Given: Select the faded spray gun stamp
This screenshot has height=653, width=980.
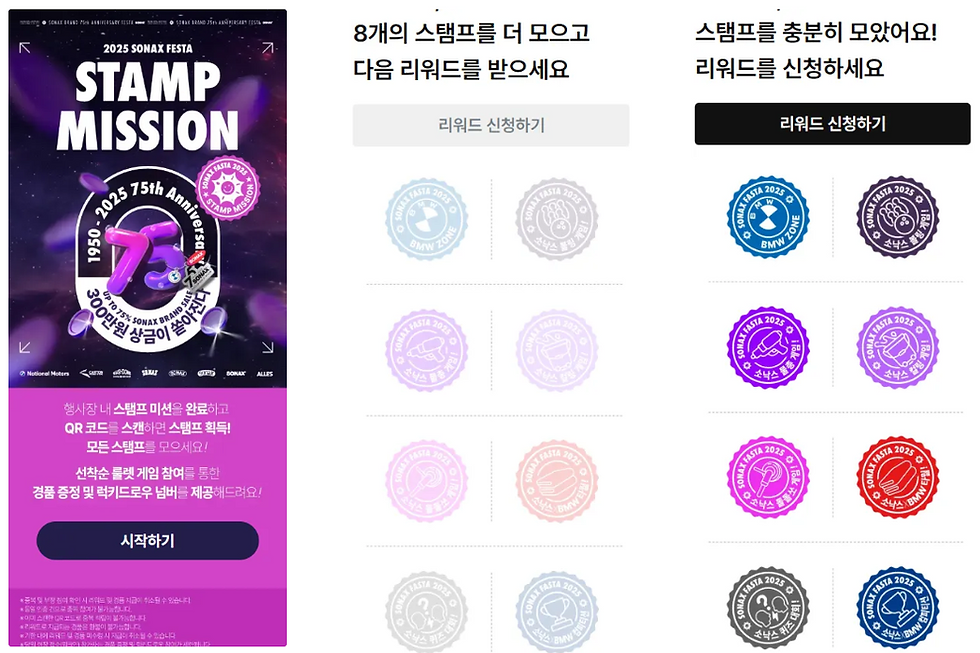Looking at the screenshot, I should pyautogui.click(x=427, y=350).
